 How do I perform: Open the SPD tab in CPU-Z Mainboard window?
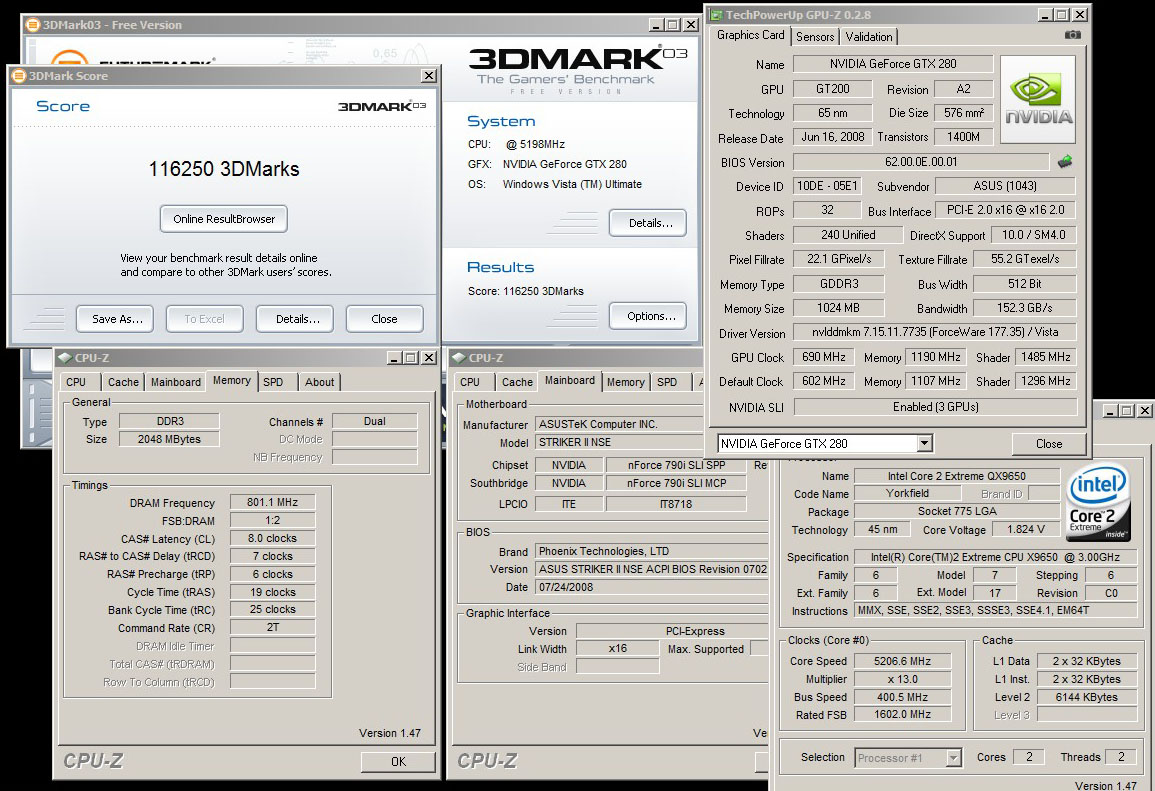667,382
